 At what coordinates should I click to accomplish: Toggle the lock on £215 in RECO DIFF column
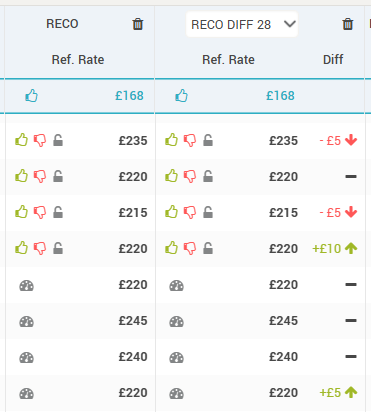(208, 212)
